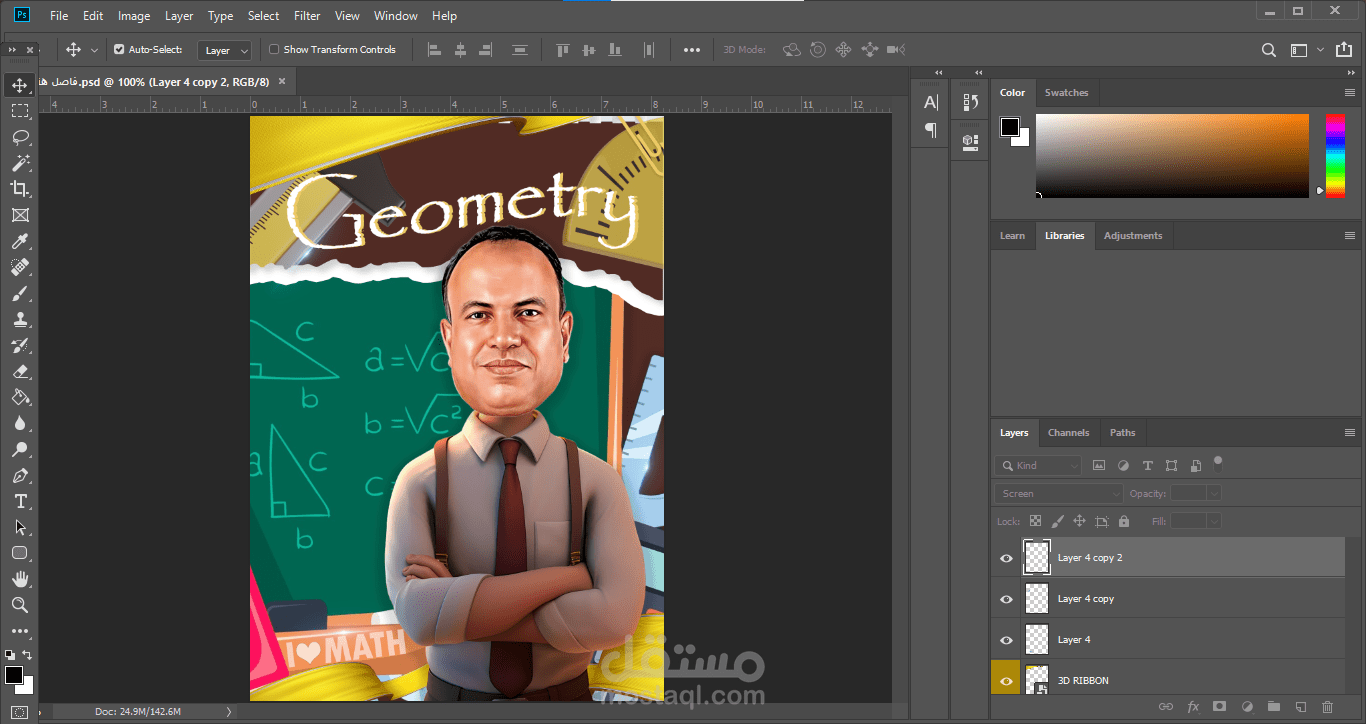The height and width of the screenshot is (724, 1366).
Task: Enable Show Transform Controls checkbox
Action: pyautogui.click(x=274, y=49)
